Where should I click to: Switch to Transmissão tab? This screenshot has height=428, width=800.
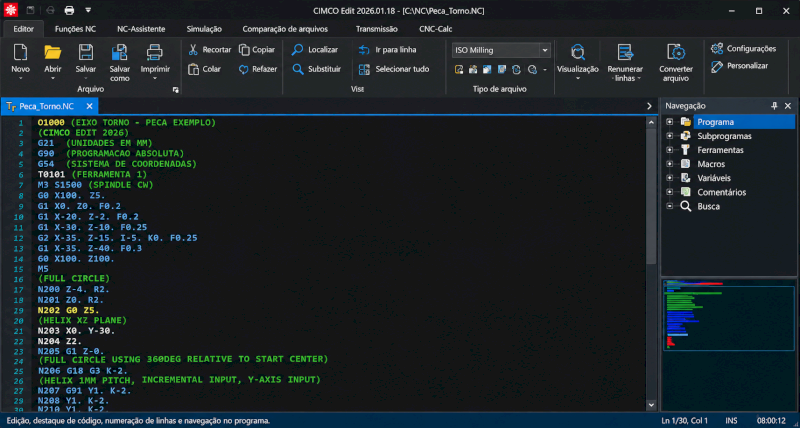pyautogui.click(x=377, y=29)
